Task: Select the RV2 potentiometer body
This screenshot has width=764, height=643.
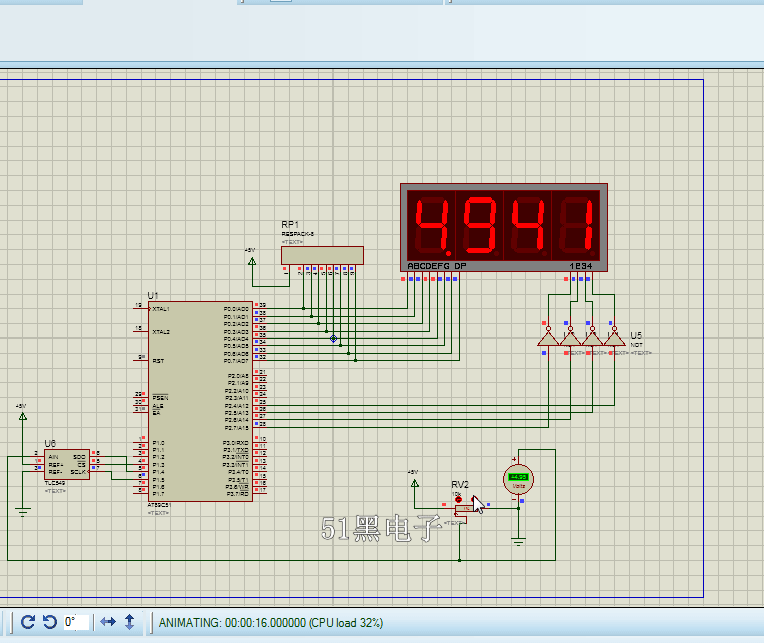Action: [467, 509]
